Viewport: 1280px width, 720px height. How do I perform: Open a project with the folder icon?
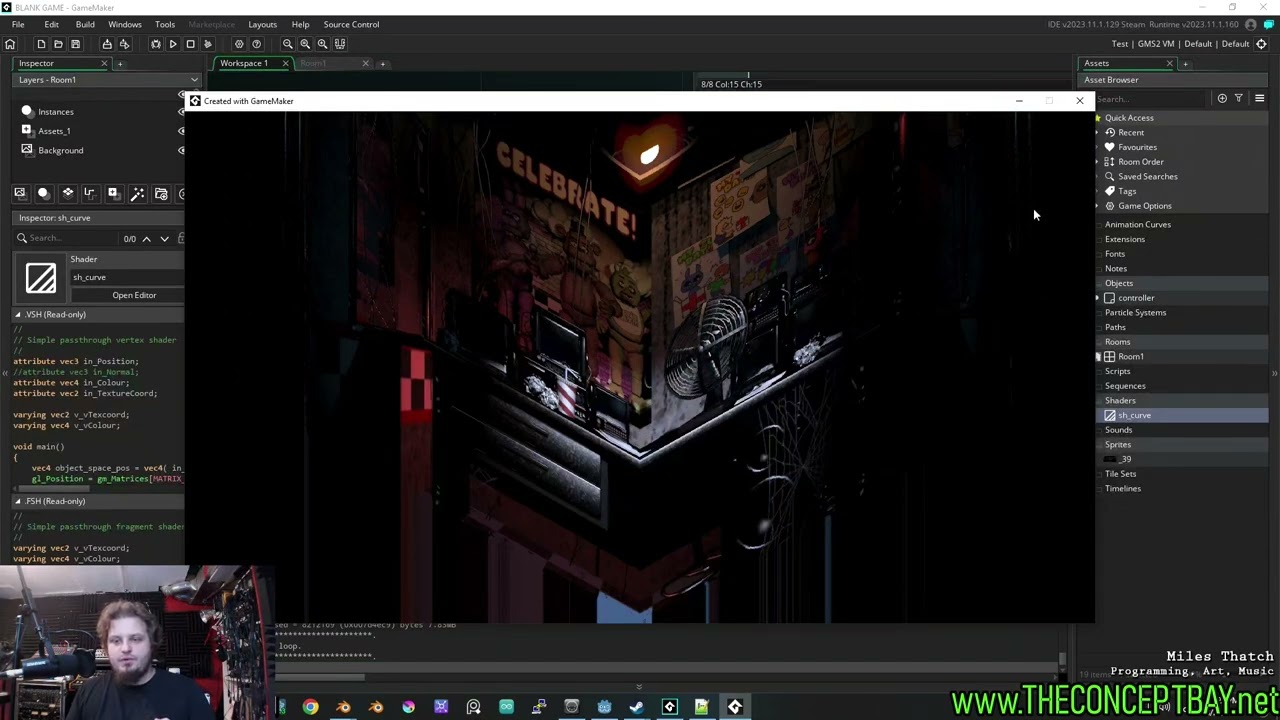point(58,44)
